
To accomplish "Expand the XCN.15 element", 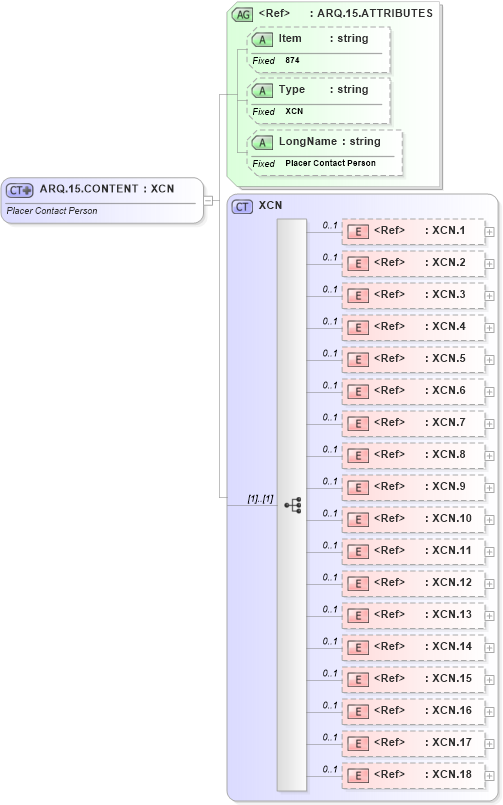I will click(489, 680).
